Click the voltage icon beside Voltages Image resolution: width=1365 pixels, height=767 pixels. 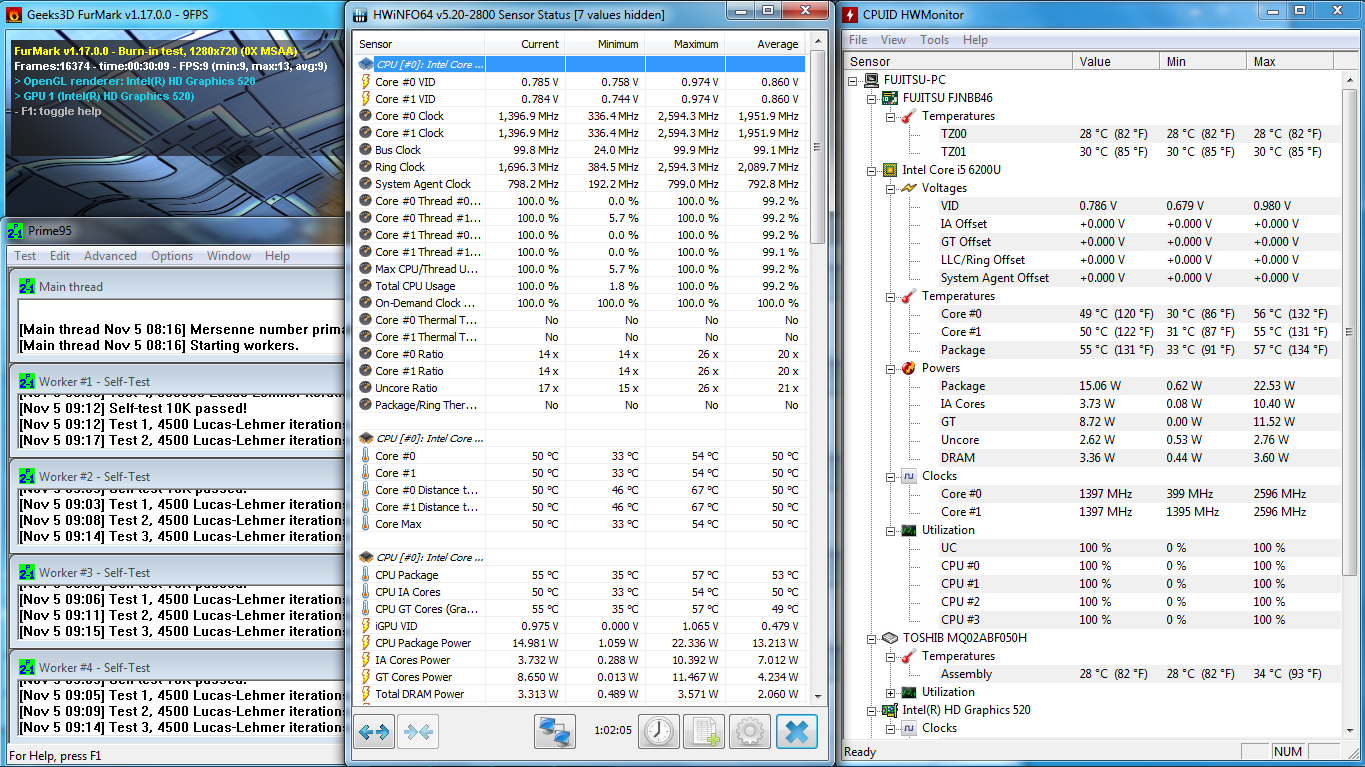click(x=908, y=188)
